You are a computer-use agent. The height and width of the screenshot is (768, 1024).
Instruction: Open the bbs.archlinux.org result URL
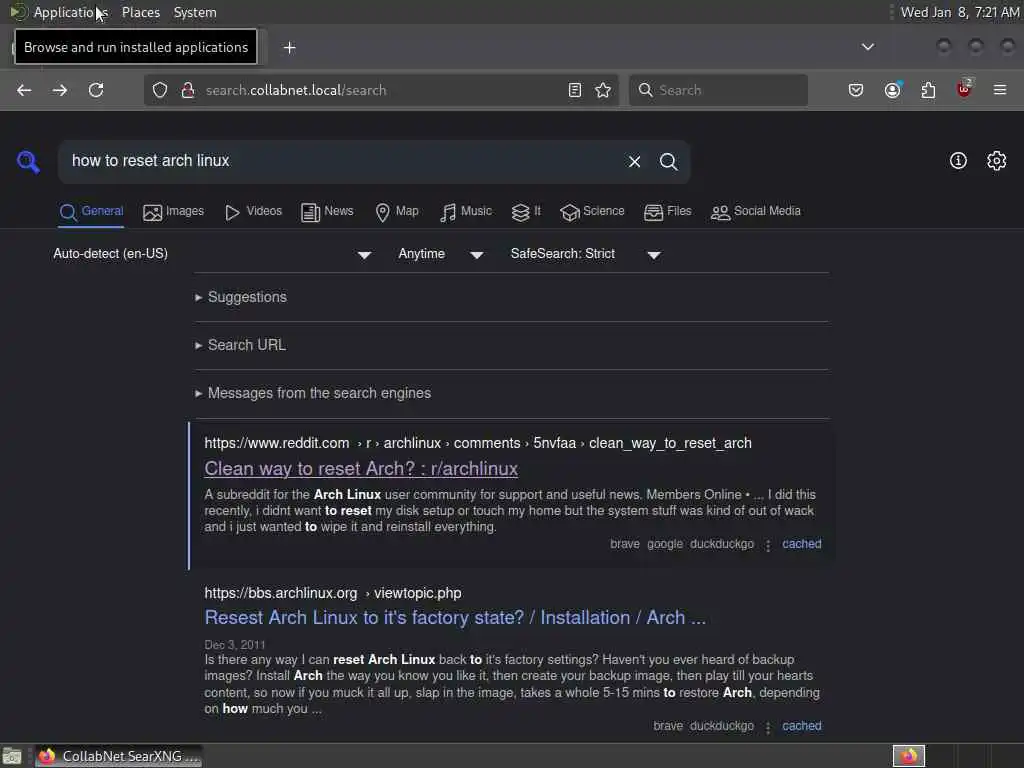coord(333,593)
